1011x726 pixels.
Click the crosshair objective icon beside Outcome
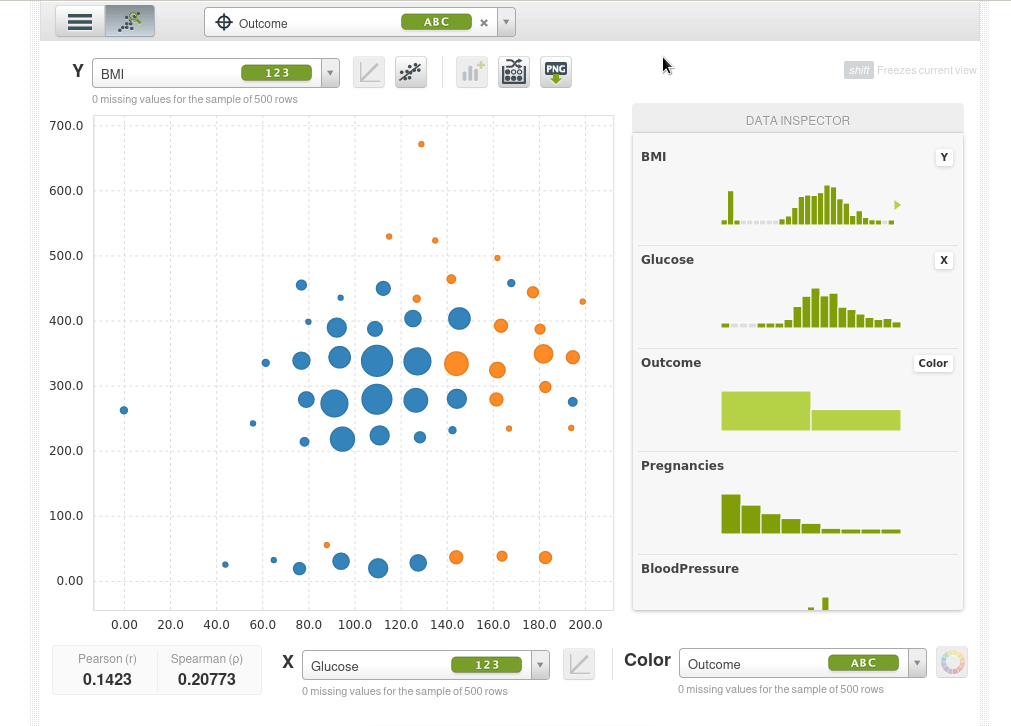point(224,22)
